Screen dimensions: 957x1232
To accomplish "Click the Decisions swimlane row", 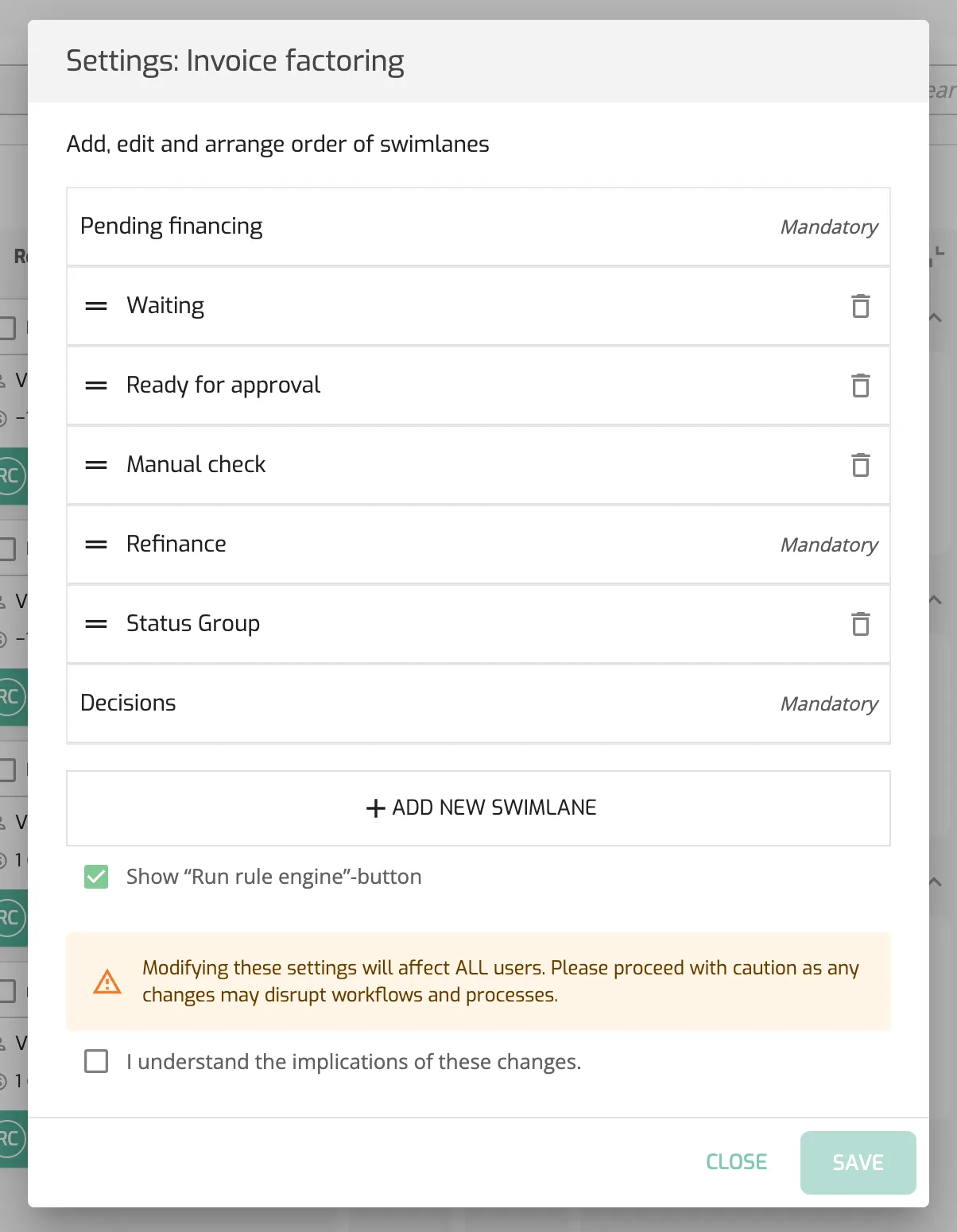I will point(478,703).
